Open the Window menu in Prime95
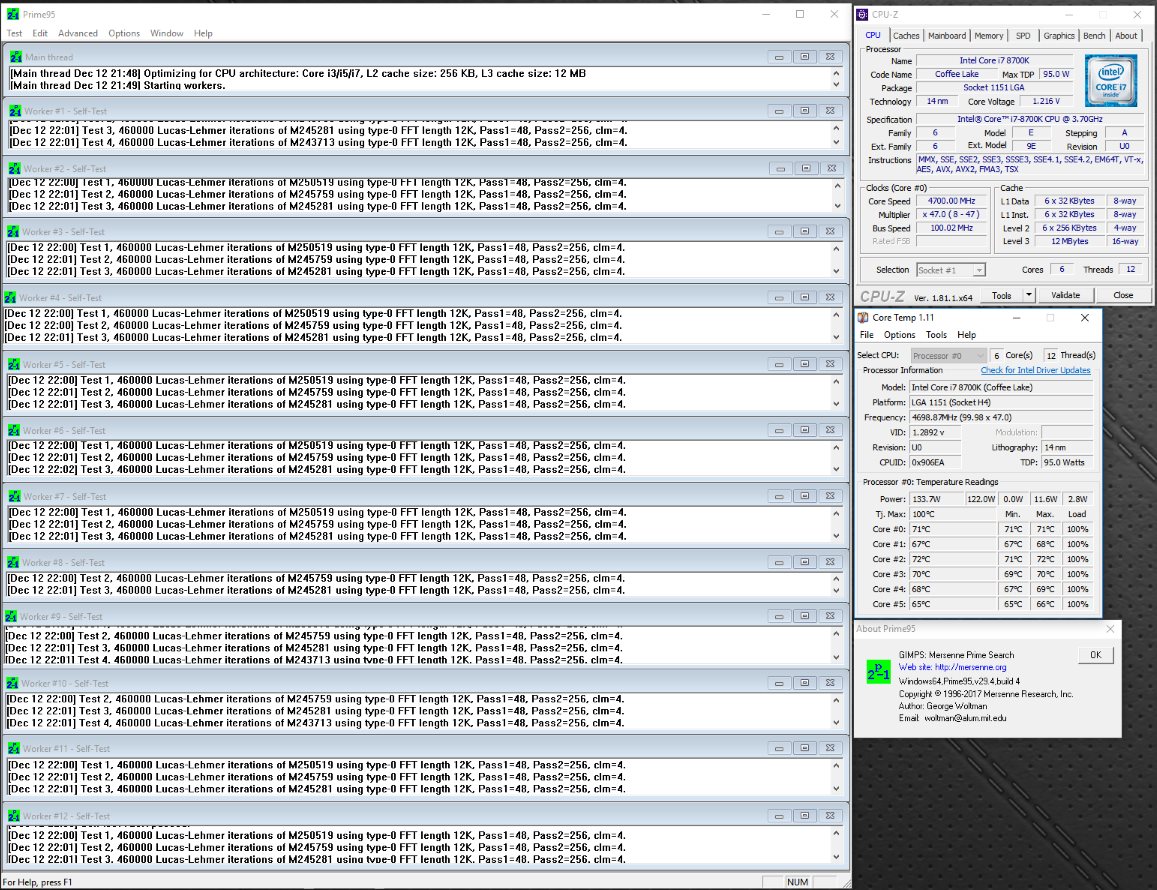 click(x=167, y=33)
